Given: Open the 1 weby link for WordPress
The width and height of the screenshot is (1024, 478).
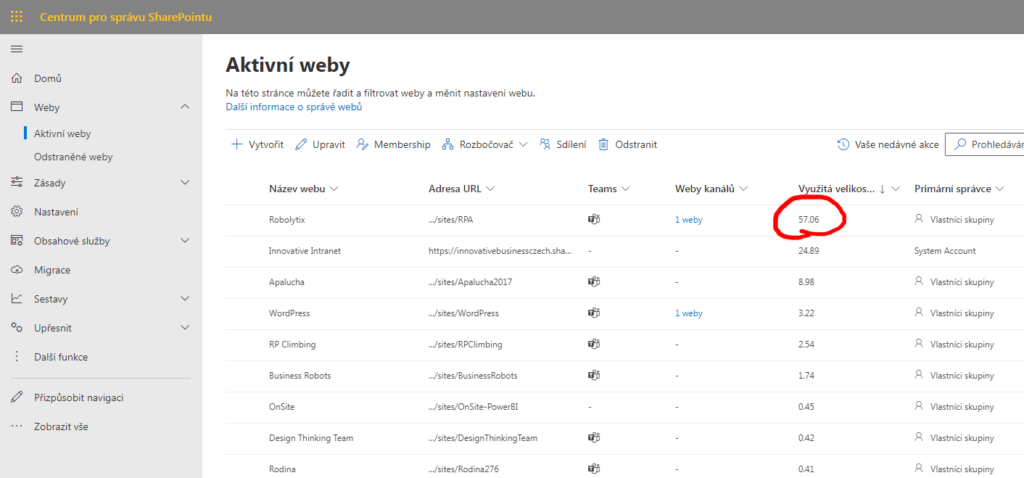Looking at the screenshot, I should (689, 313).
